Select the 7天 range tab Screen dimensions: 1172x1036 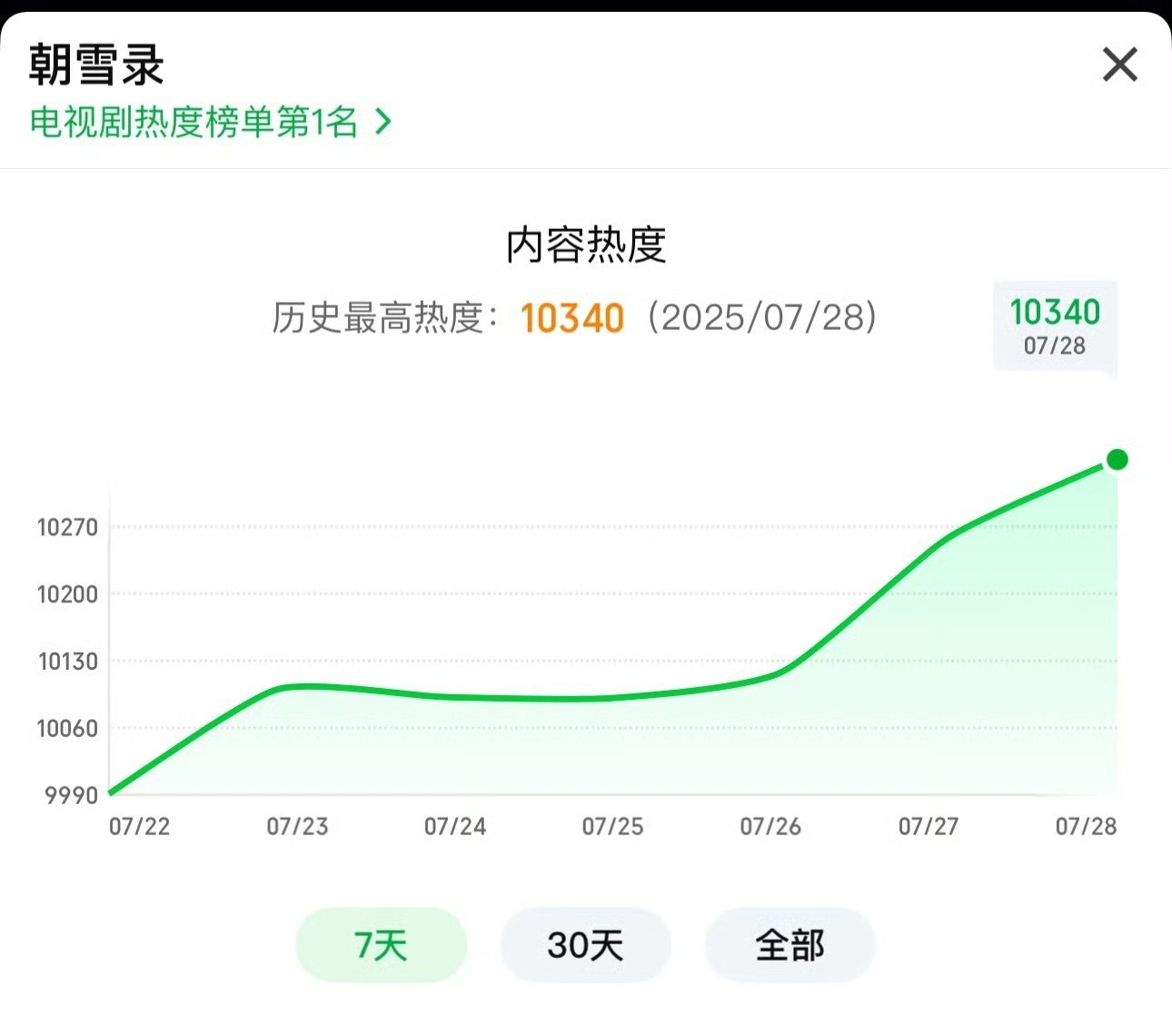[381, 945]
